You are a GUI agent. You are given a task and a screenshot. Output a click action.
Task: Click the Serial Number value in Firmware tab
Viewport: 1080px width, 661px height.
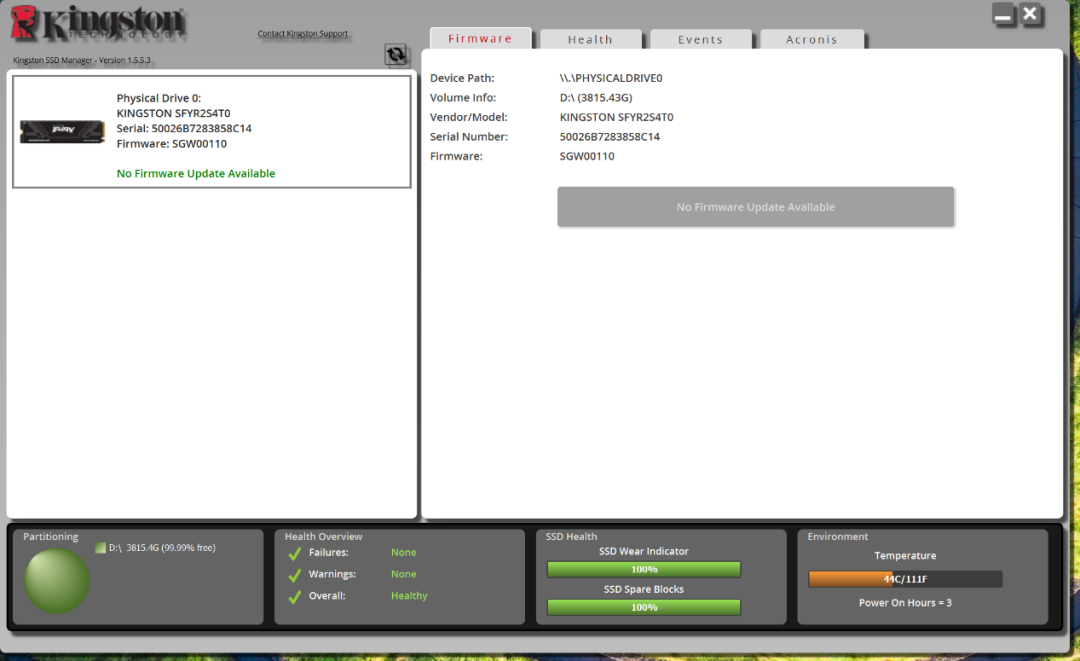[610, 136]
